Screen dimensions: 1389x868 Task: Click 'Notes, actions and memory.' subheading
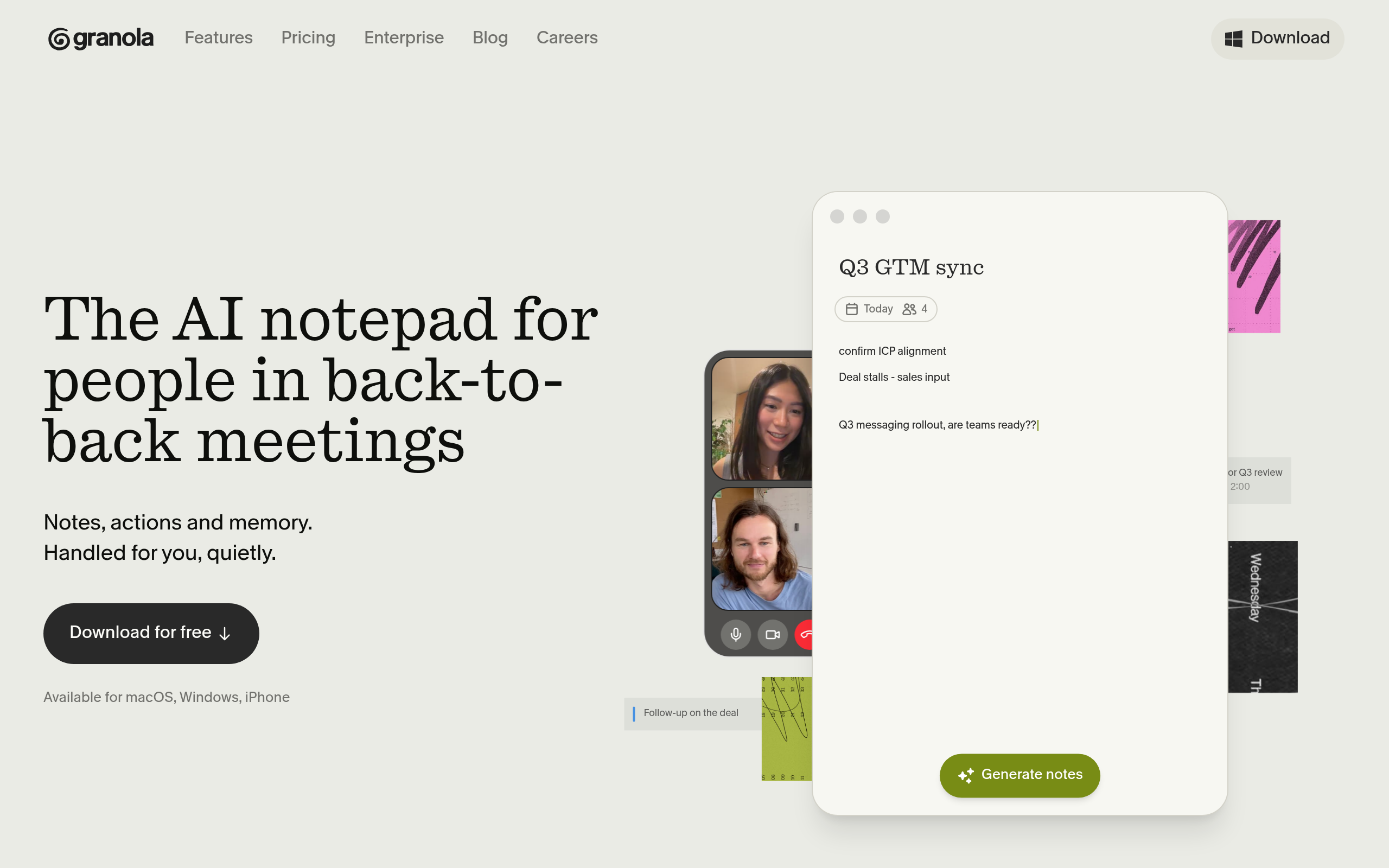(x=178, y=522)
